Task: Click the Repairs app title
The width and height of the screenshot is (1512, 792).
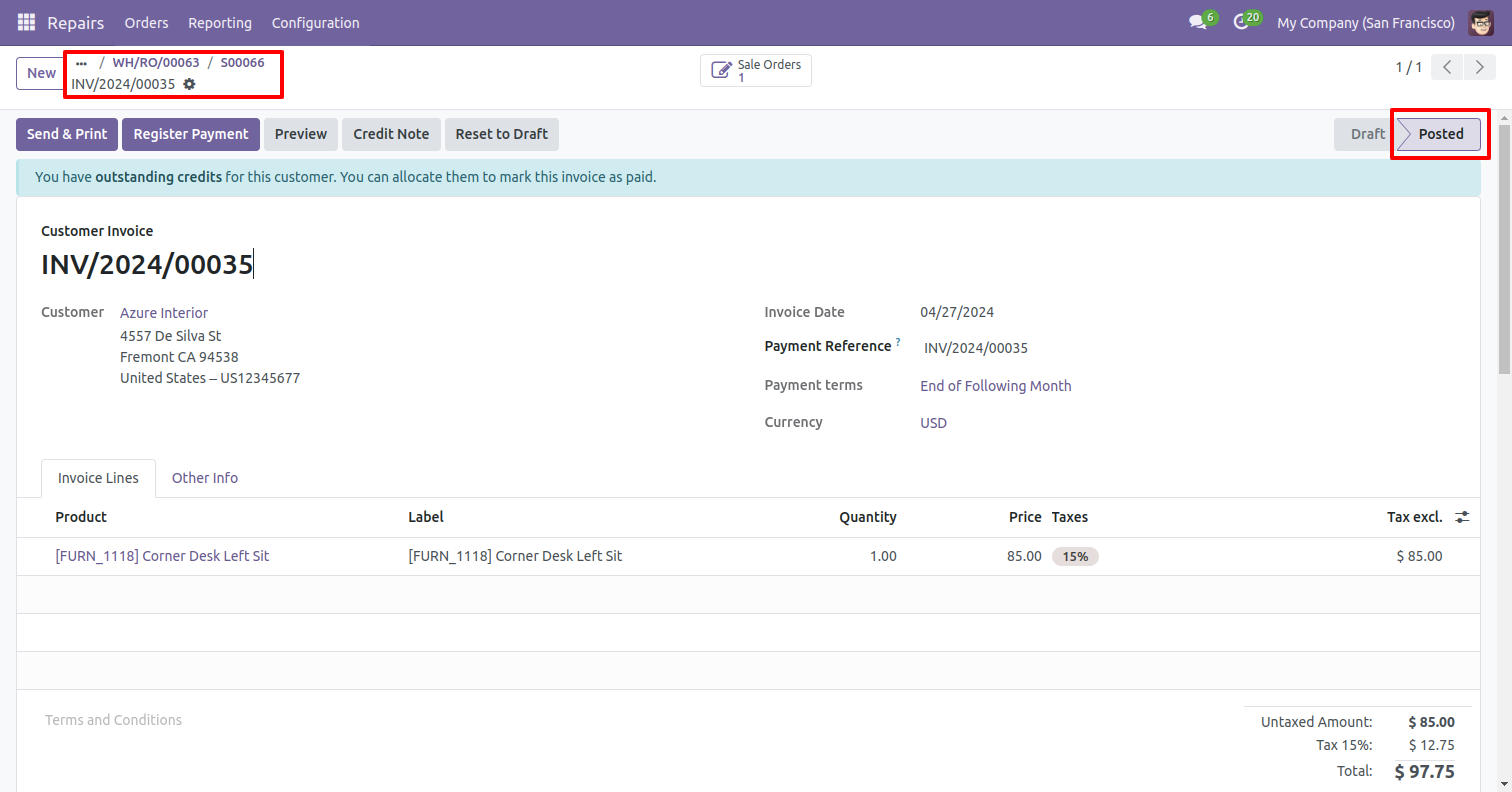Action: 76,22
